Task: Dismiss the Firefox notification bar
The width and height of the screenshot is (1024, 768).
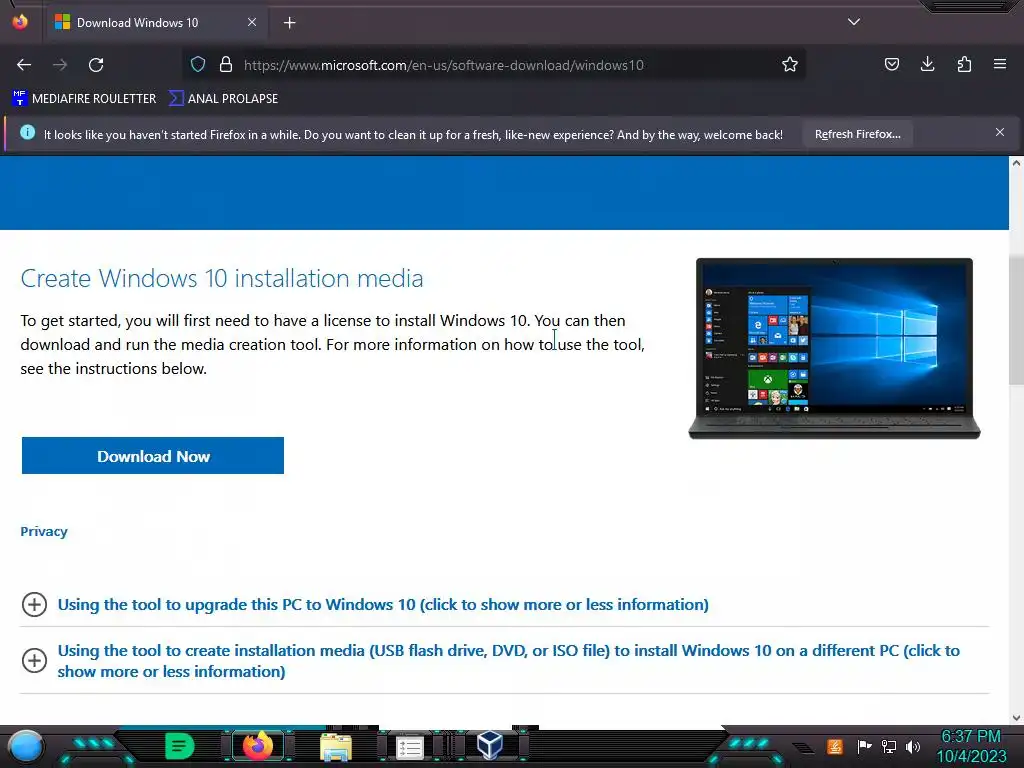Action: point(1000,132)
